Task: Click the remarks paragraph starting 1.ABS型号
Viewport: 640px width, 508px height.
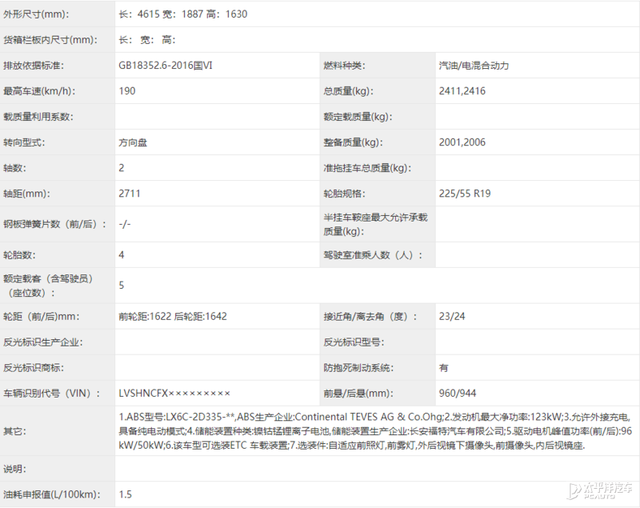Action: click(375, 431)
